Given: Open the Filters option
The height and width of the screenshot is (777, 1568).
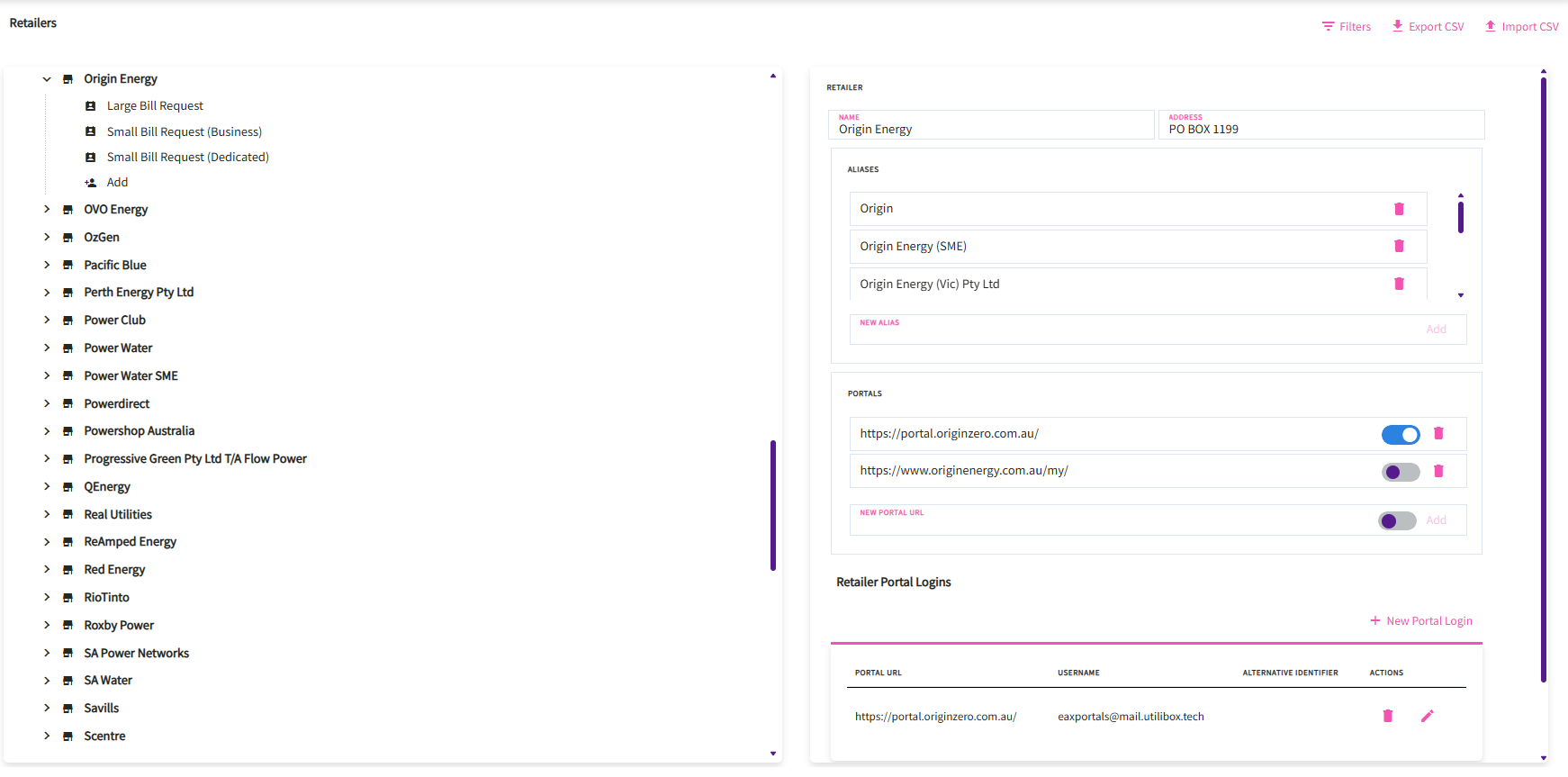Looking at the screenshot, I should coord(1346,27).
